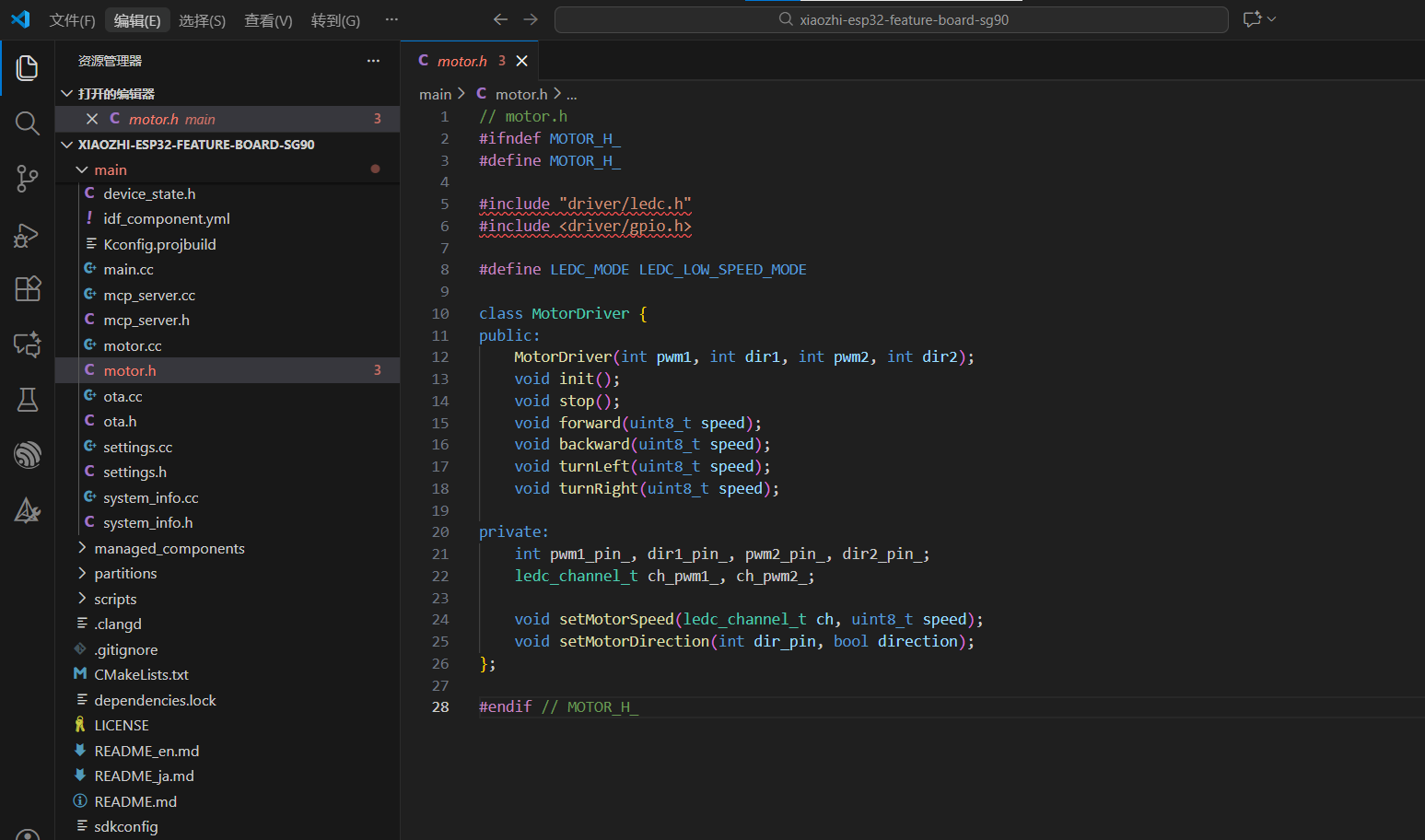Collapse the main folder

click(x=82, y=169)
